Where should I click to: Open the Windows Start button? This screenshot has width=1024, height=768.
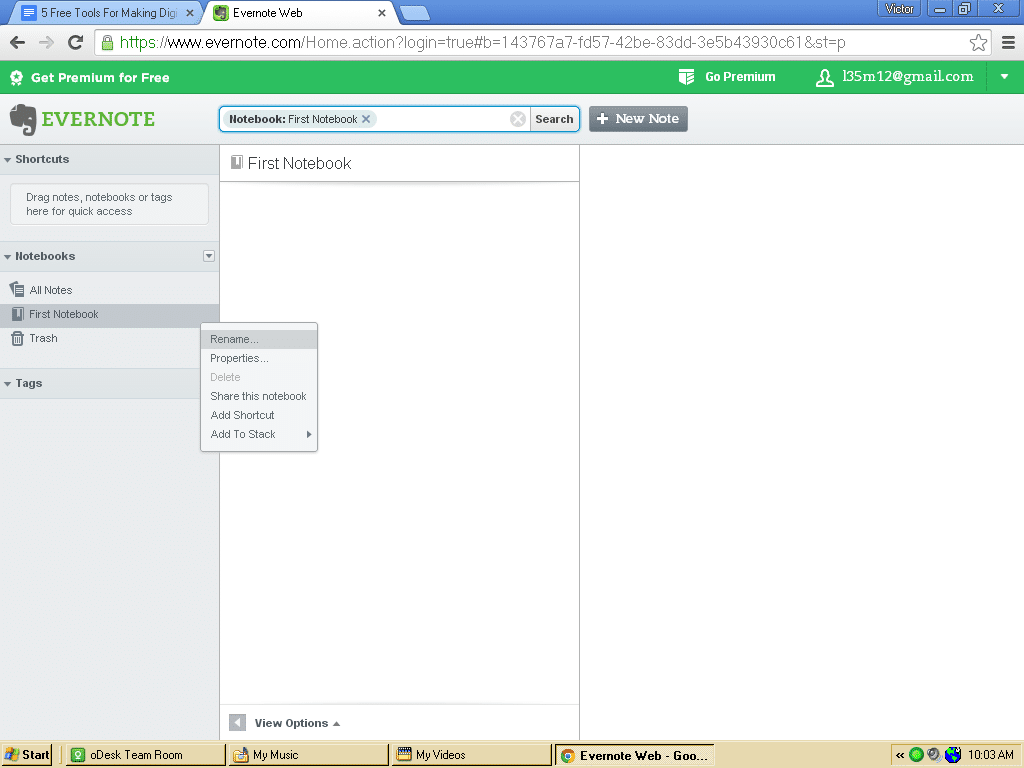[26, 755]
